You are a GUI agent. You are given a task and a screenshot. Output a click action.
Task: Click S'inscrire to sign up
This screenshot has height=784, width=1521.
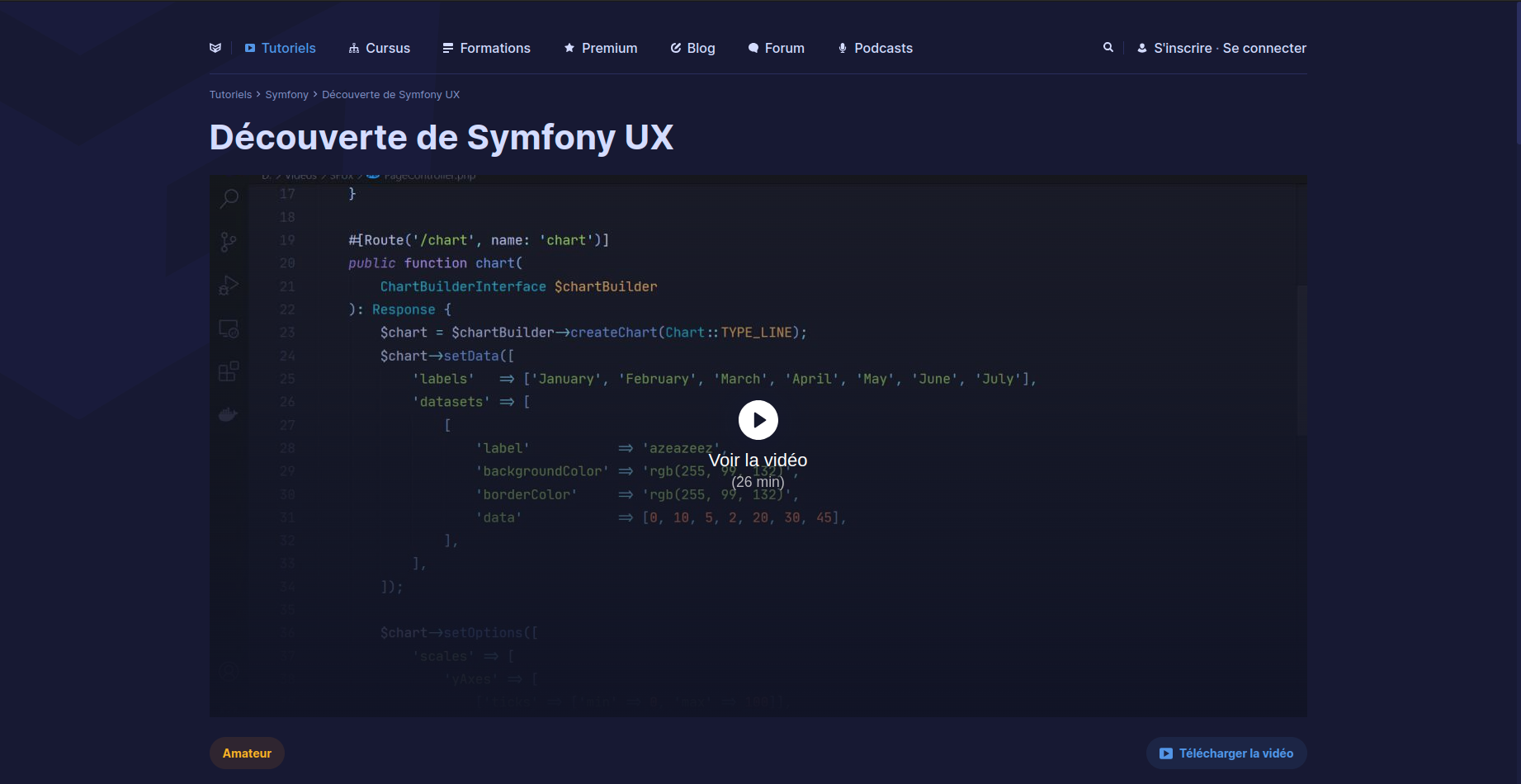pos(1182,48)
